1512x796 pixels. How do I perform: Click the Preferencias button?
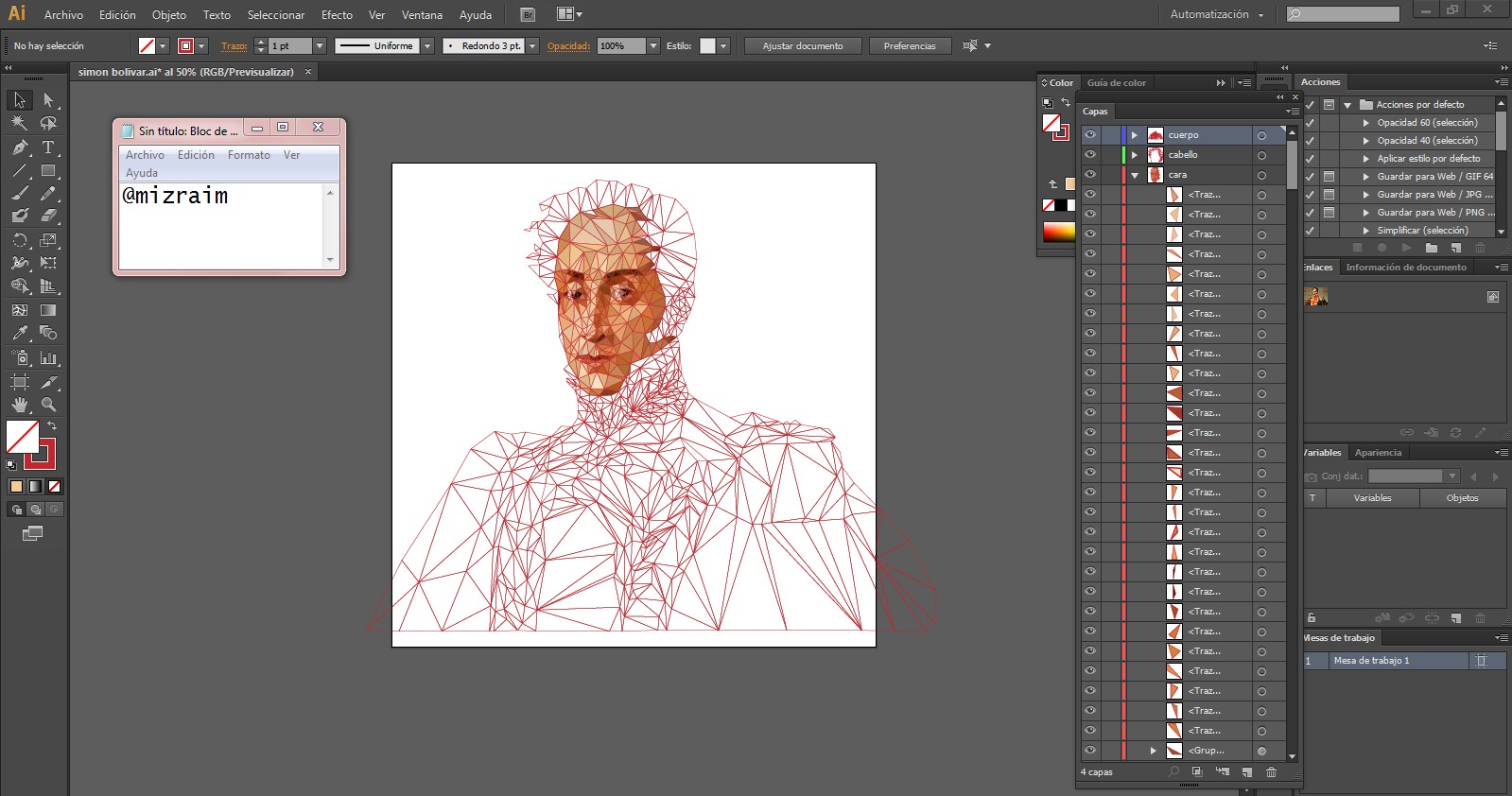coord(910,45)
